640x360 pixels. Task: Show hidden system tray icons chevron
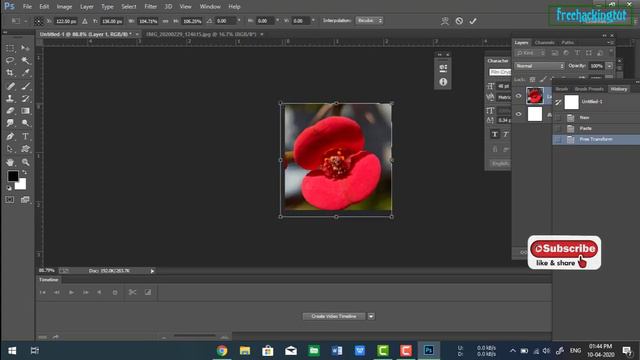pyautogui.click(x=513, y=351)
